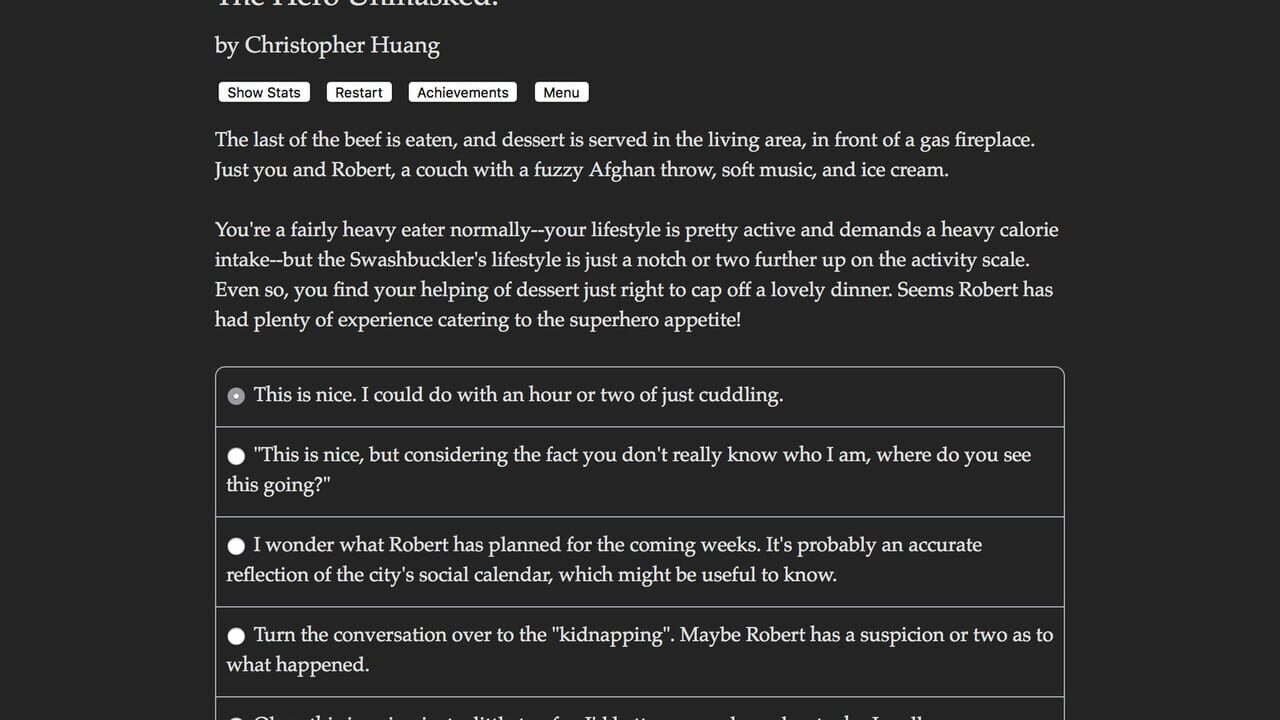Open the Show Stats panel
This screenshot has height=720, width=1280.
point(264,92)
